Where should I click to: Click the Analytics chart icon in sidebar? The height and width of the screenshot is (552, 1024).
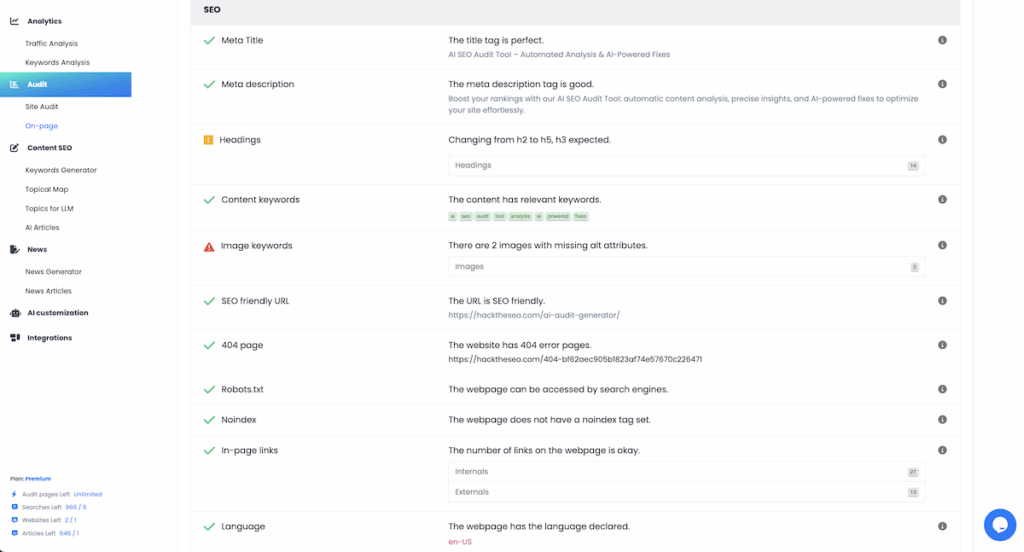[x=14, y=21]
